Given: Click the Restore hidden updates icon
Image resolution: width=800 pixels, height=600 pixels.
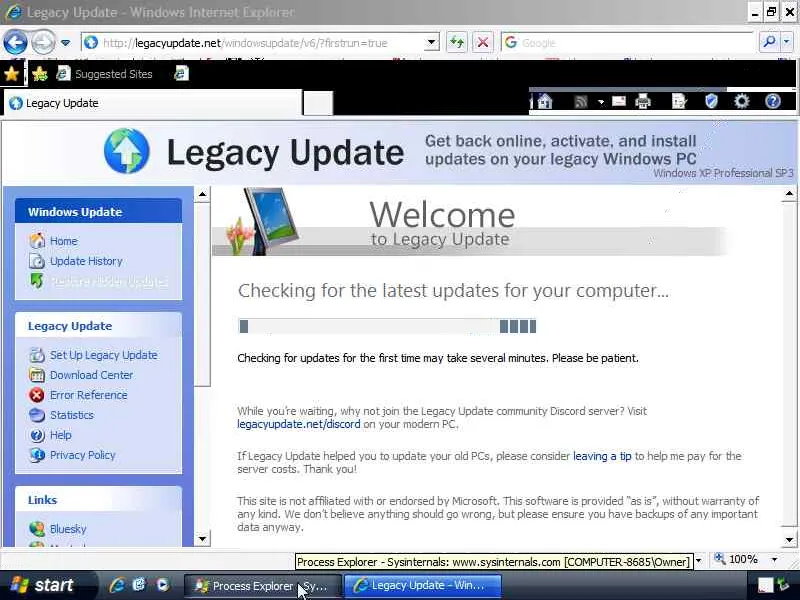Looking at the screenshot, I should pos(37,281).
